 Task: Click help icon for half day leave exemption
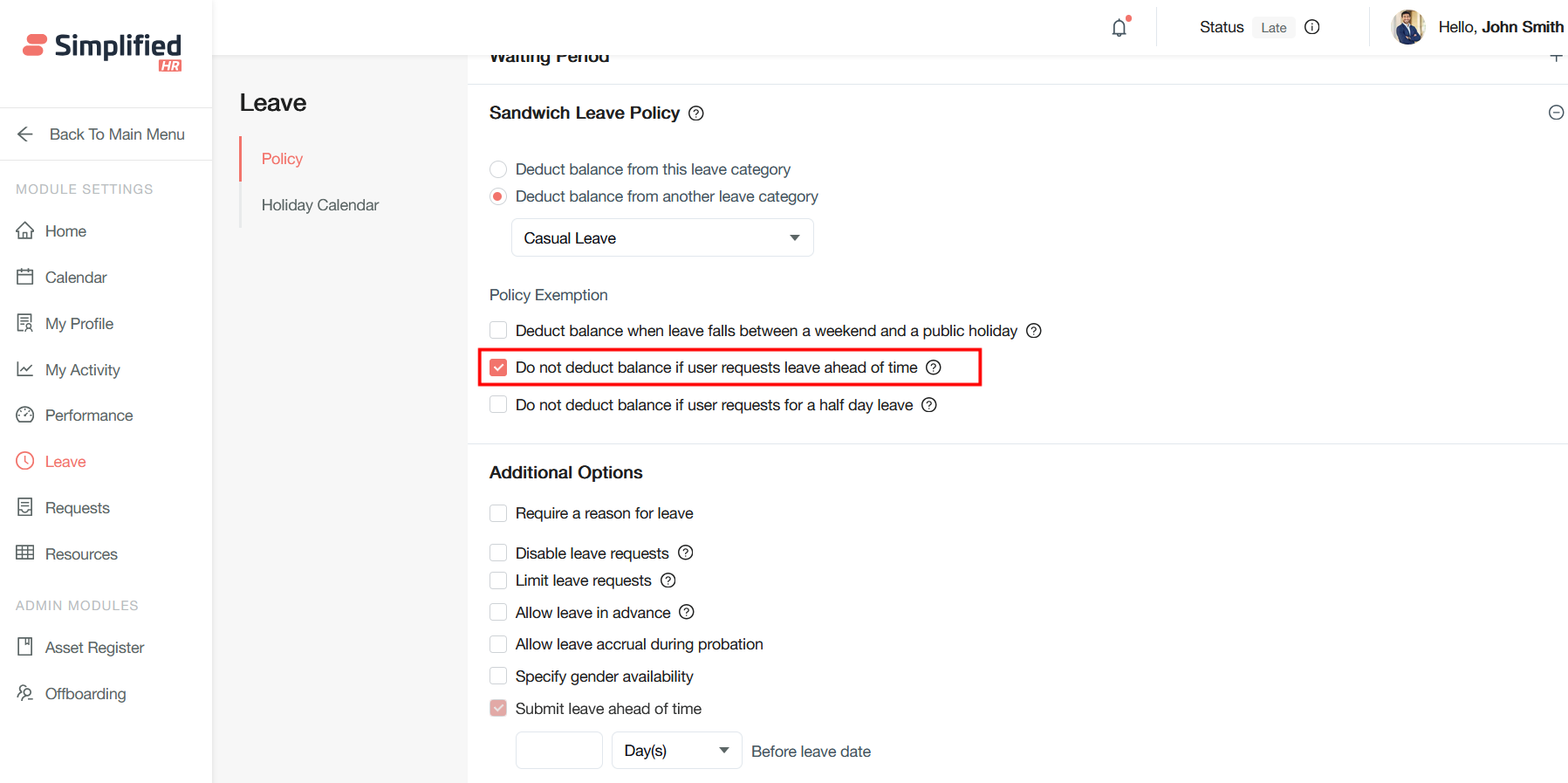coord(929,405)
